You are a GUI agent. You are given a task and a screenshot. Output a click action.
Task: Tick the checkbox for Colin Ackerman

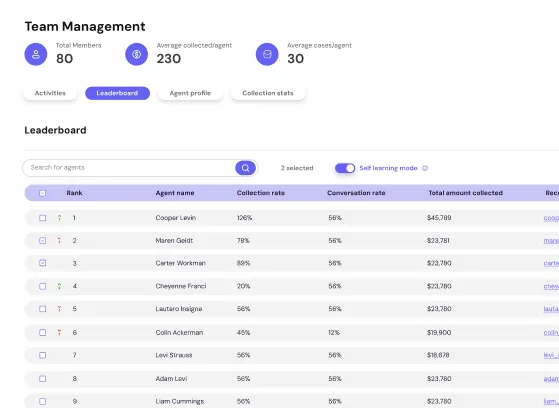coord(42,332)
